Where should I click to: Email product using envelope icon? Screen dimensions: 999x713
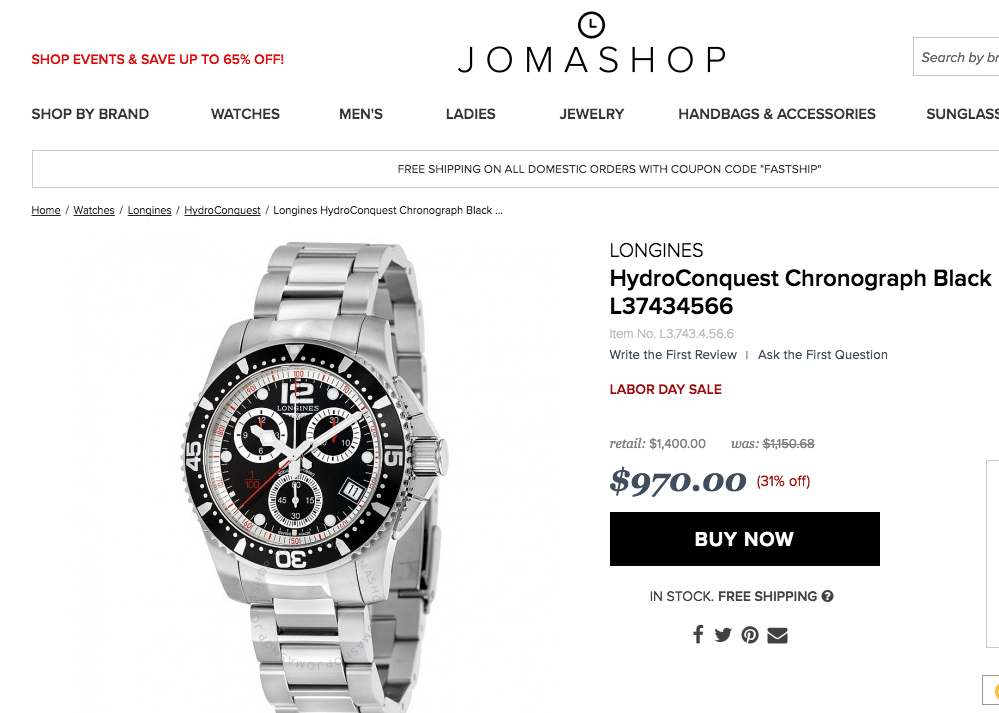777,635
